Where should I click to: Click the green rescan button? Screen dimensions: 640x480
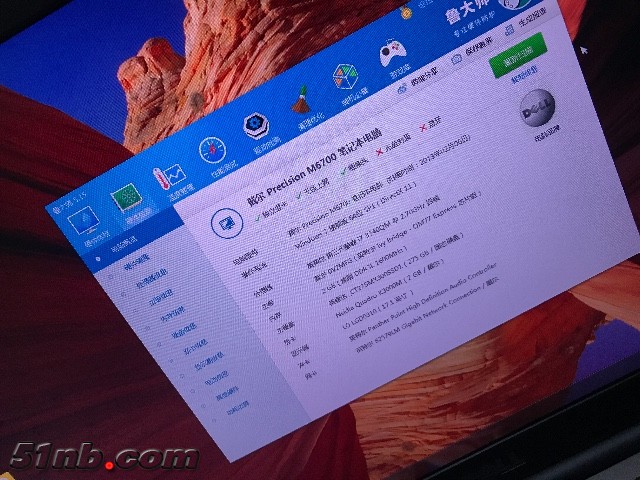pos(518,55)
